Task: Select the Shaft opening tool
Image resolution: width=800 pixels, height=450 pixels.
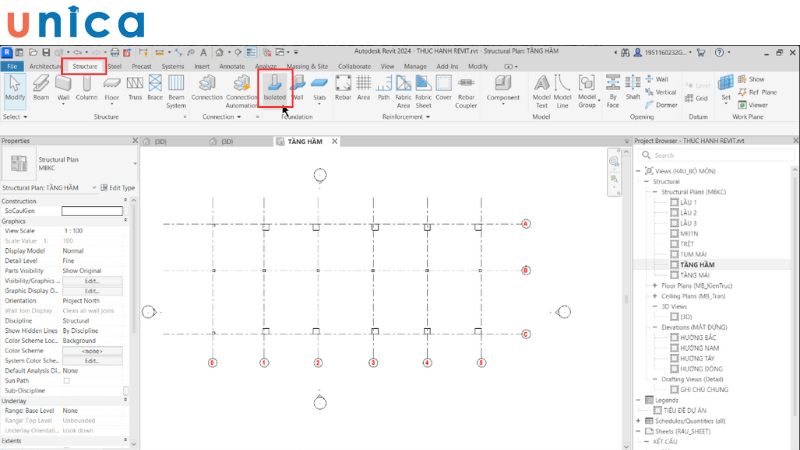Action: (633, 88)
